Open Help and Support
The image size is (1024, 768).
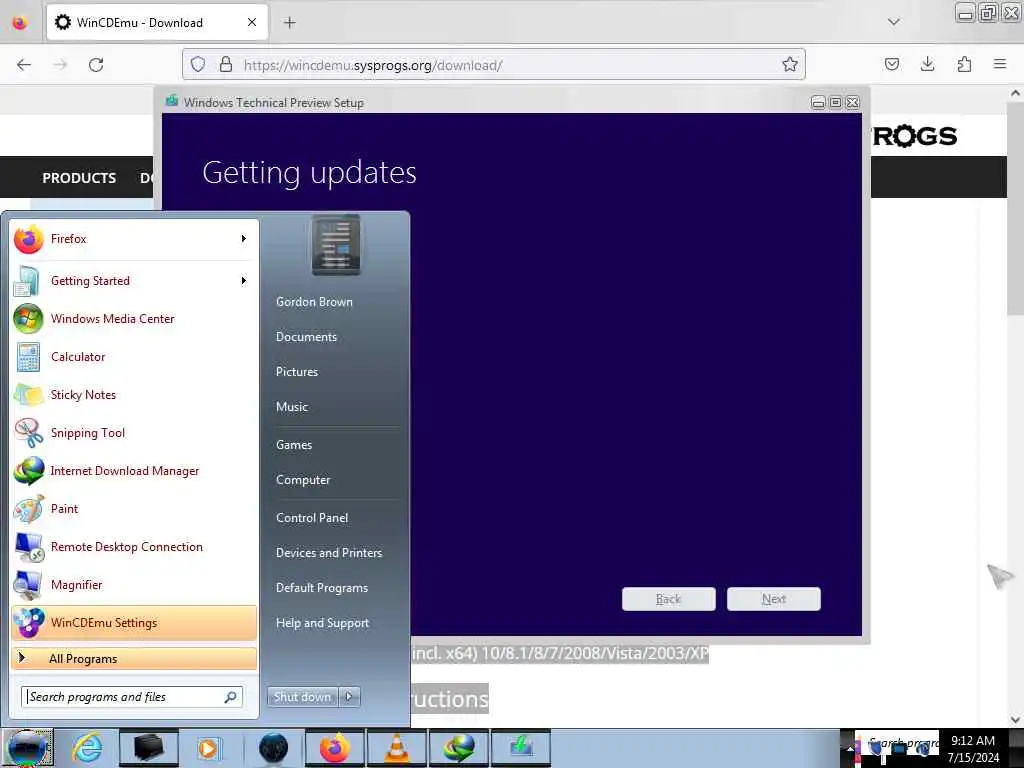click(x=322, y=623)
